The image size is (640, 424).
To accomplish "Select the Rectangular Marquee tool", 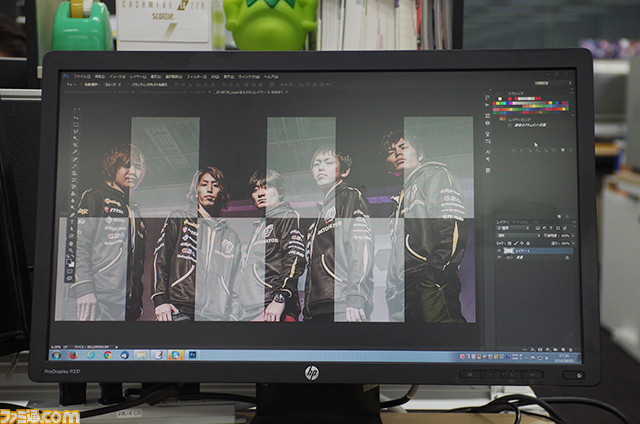I will coord(76,124).
